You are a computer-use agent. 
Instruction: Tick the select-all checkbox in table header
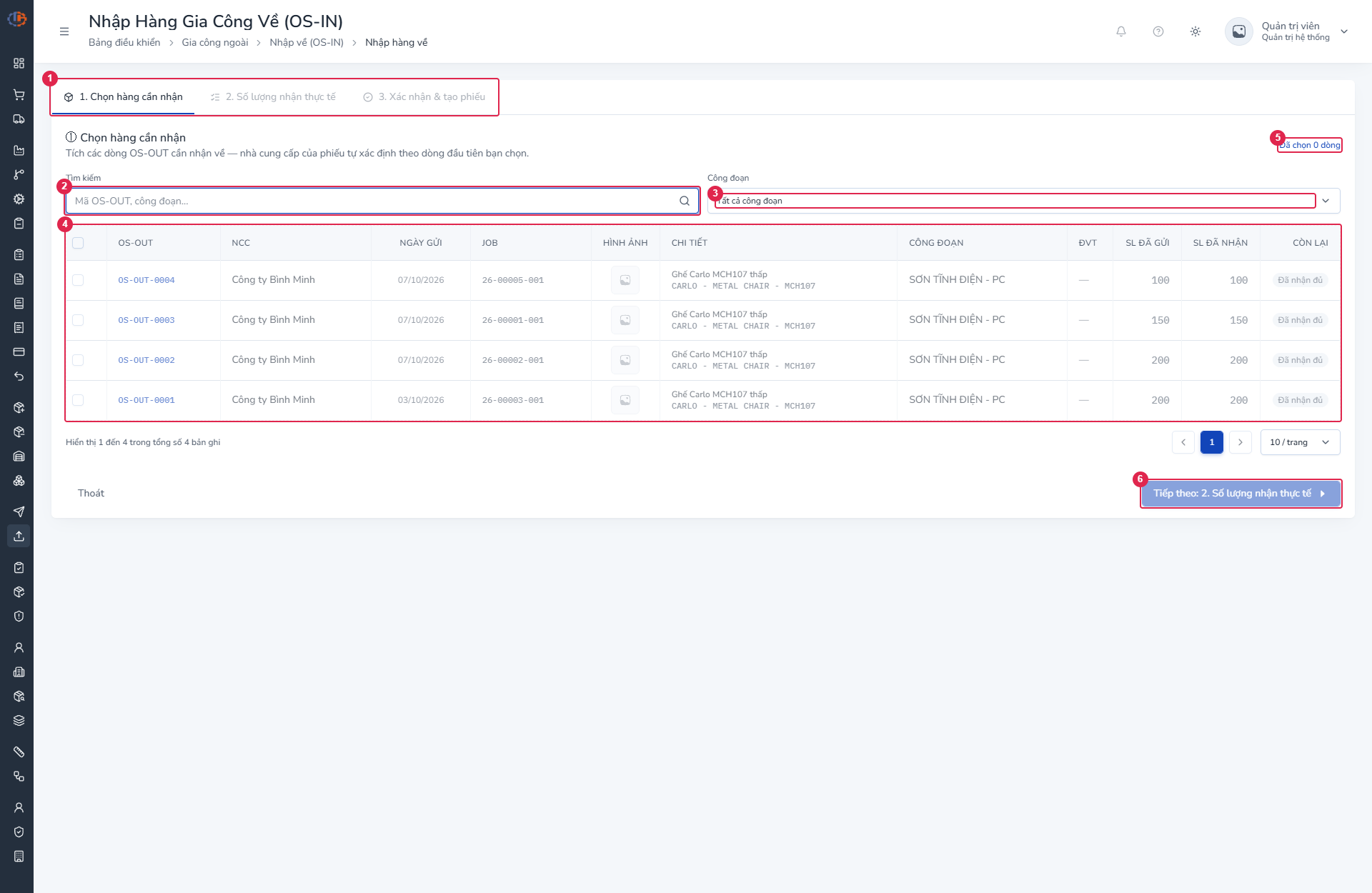click(78, 243)
